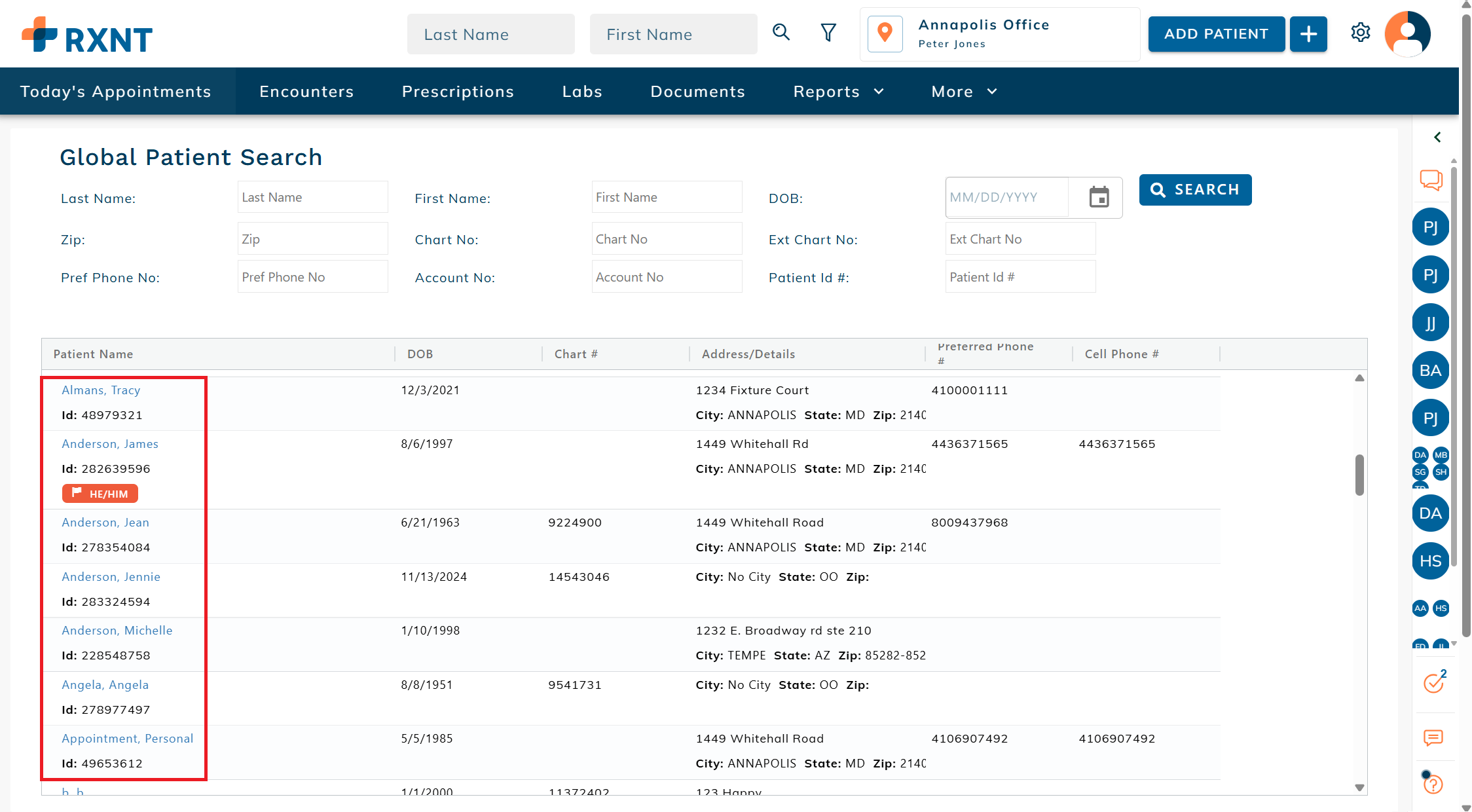Open the Annapolis Office location selector

coord(1000,34)
